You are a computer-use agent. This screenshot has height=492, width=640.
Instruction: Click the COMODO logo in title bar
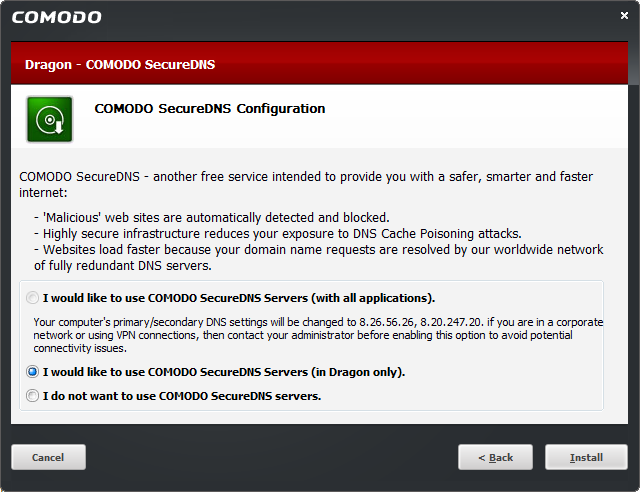tap(56, 17)
